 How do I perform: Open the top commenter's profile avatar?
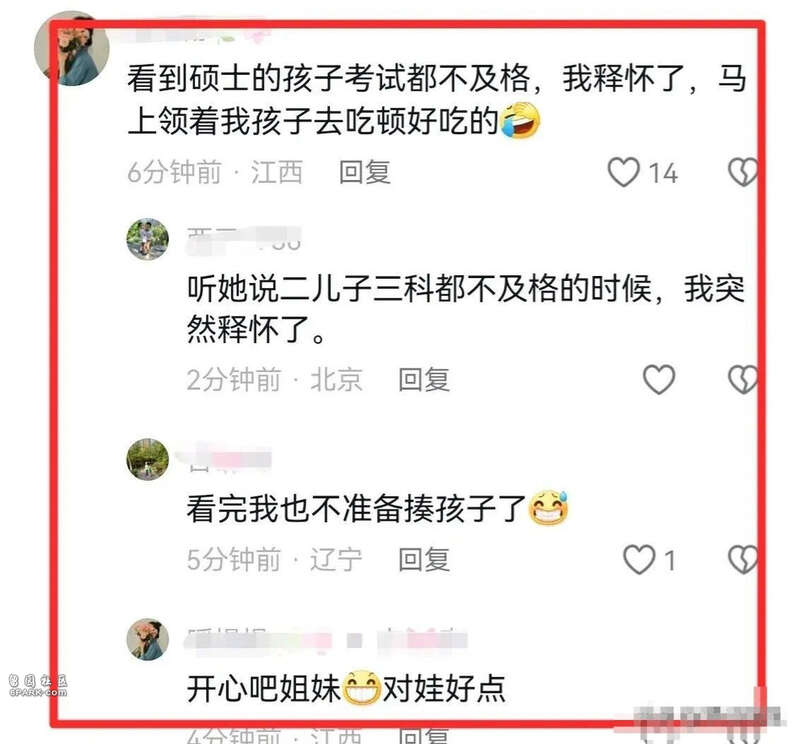click(x=71, y=48)
